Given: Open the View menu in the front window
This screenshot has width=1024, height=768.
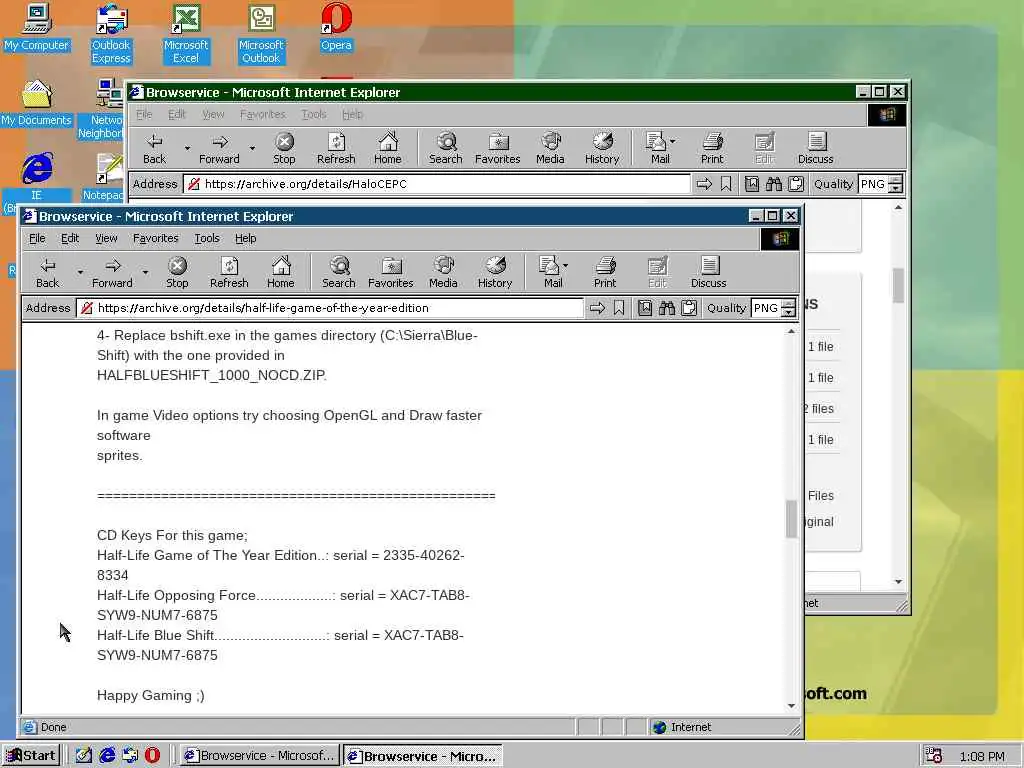Looking at the screenshot, I should coord(106,238).
